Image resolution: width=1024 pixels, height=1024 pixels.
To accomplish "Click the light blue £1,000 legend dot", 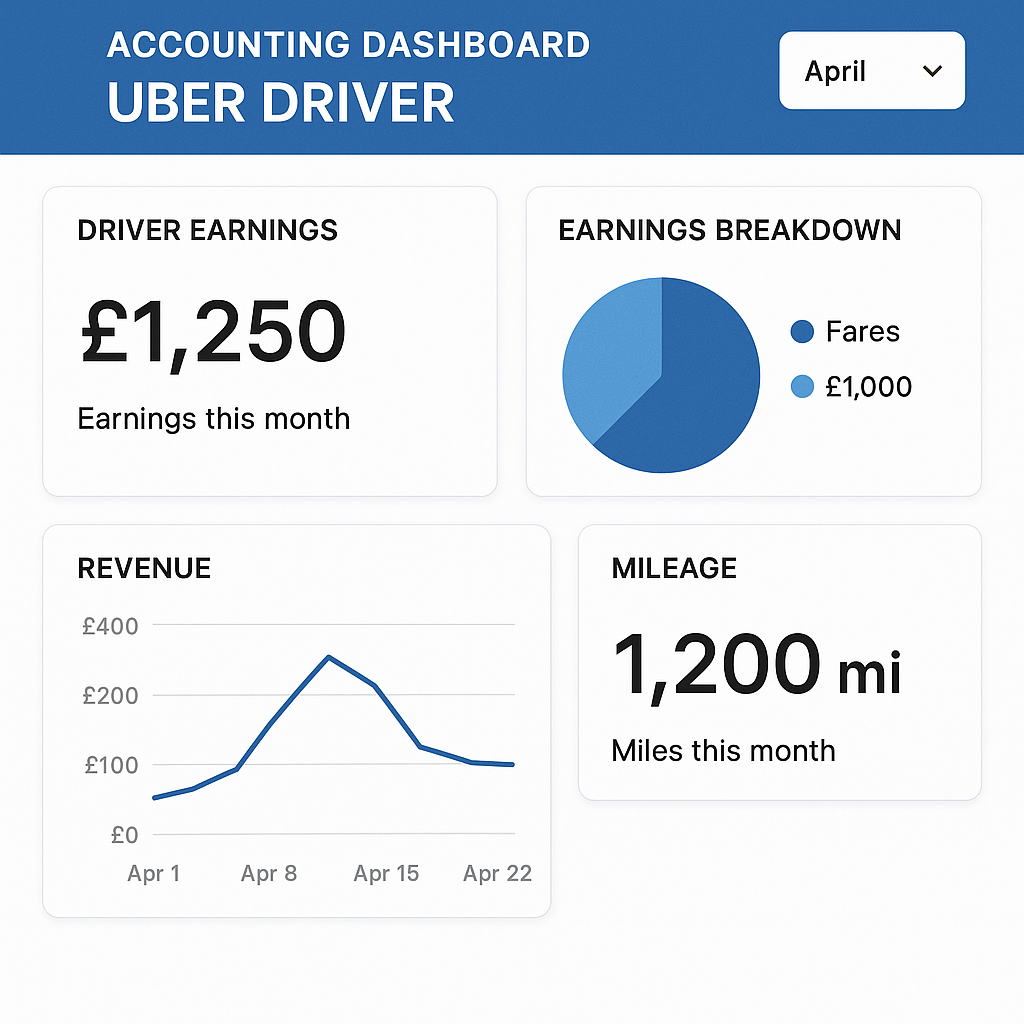I will click(x=802, y=387).
